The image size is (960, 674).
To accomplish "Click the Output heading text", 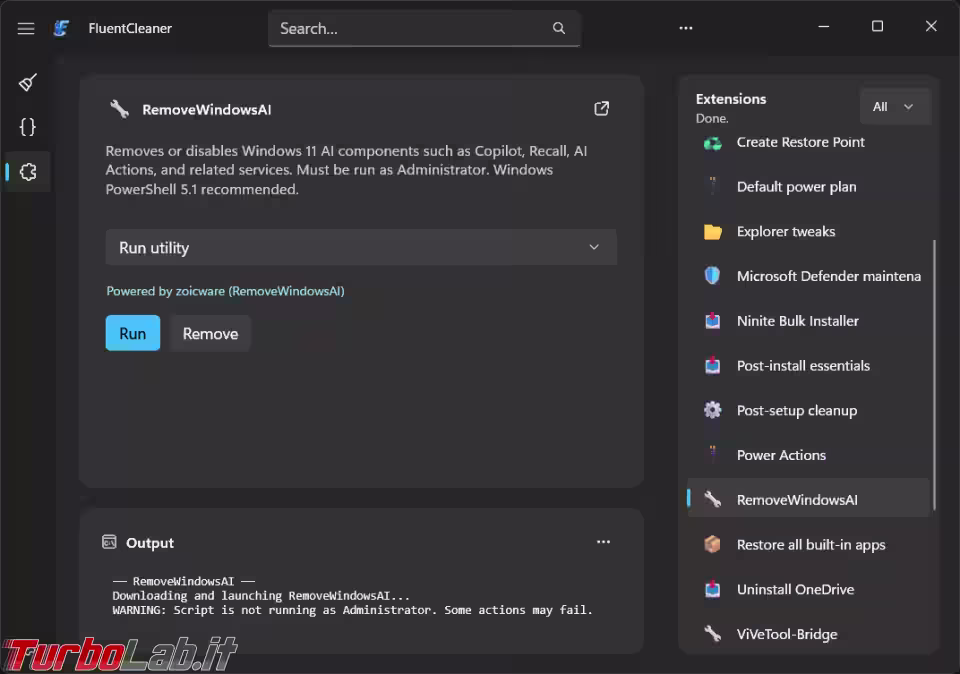I will point(150,542).
